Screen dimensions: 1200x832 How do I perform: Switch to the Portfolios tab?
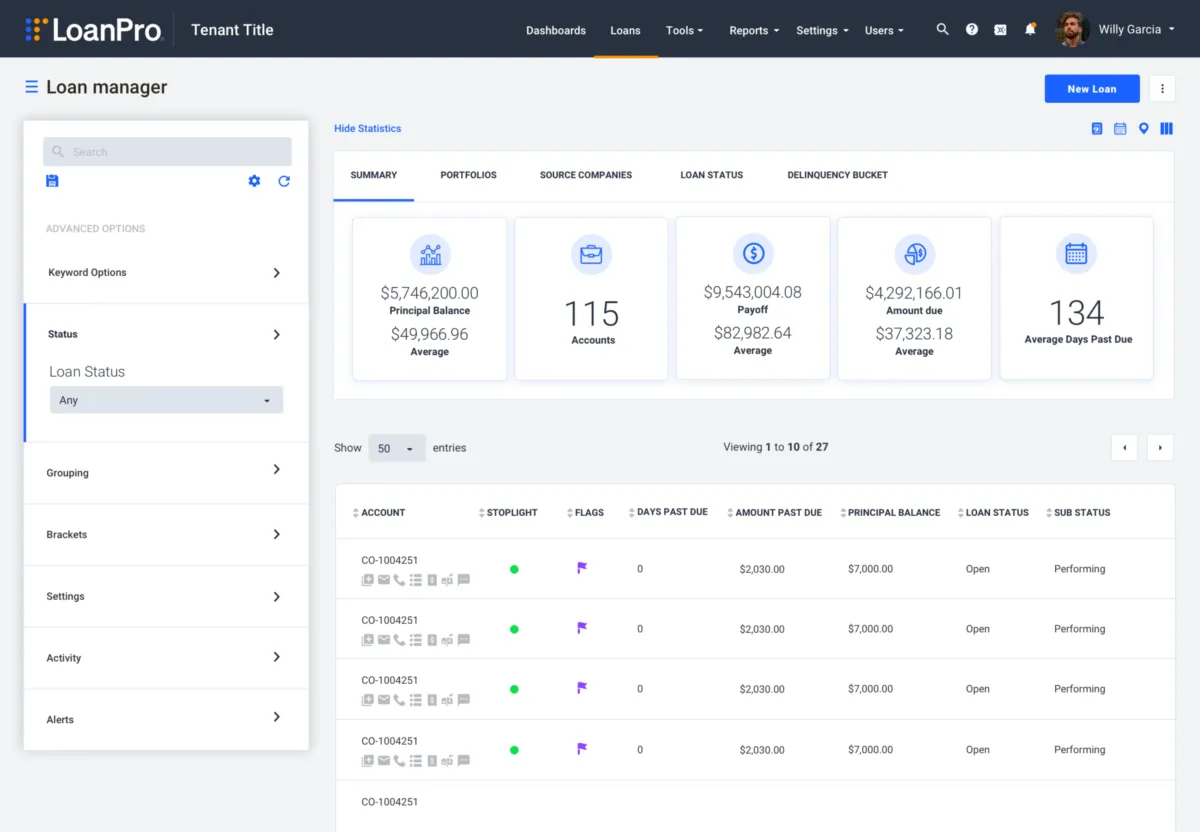click(468, 175)
